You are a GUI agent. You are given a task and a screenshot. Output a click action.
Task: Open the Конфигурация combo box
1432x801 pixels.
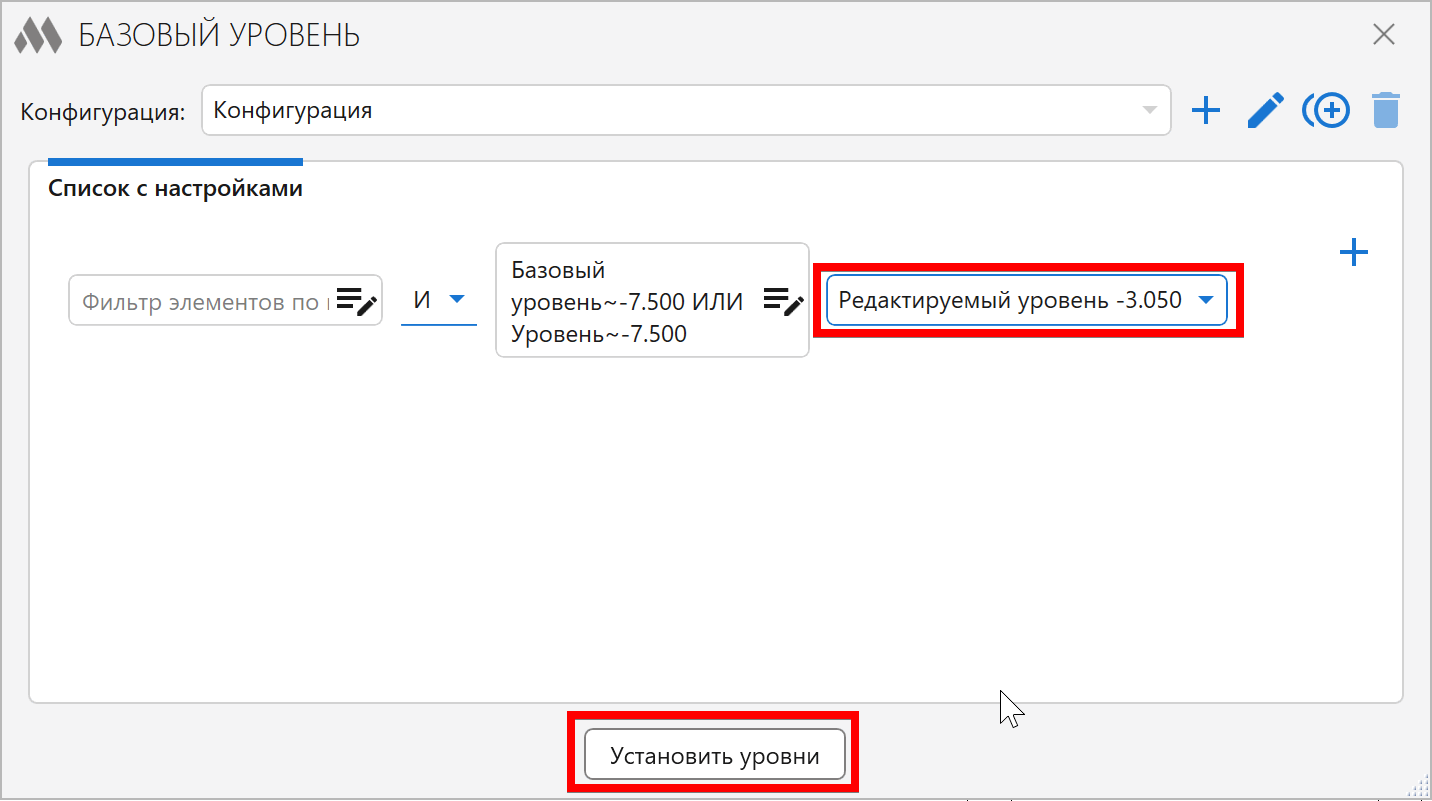point(686,110)
